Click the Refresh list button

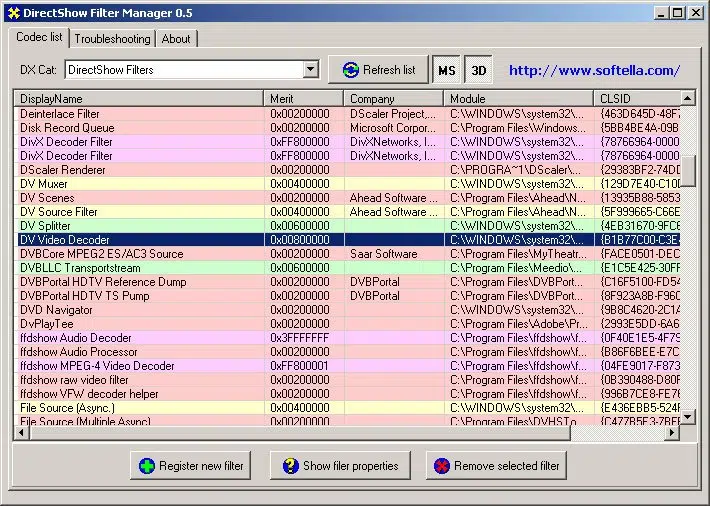[378, 70]
